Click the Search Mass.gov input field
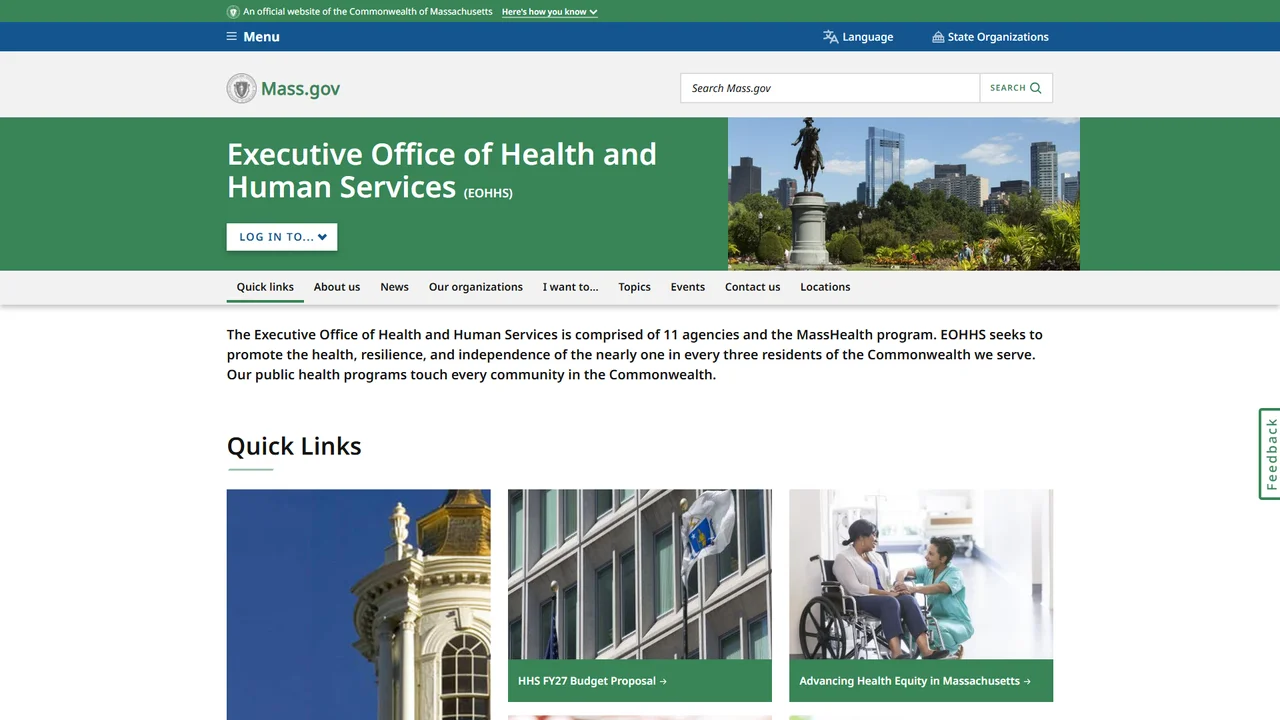Screen dimensions: 1280x720 pos(830,88)
